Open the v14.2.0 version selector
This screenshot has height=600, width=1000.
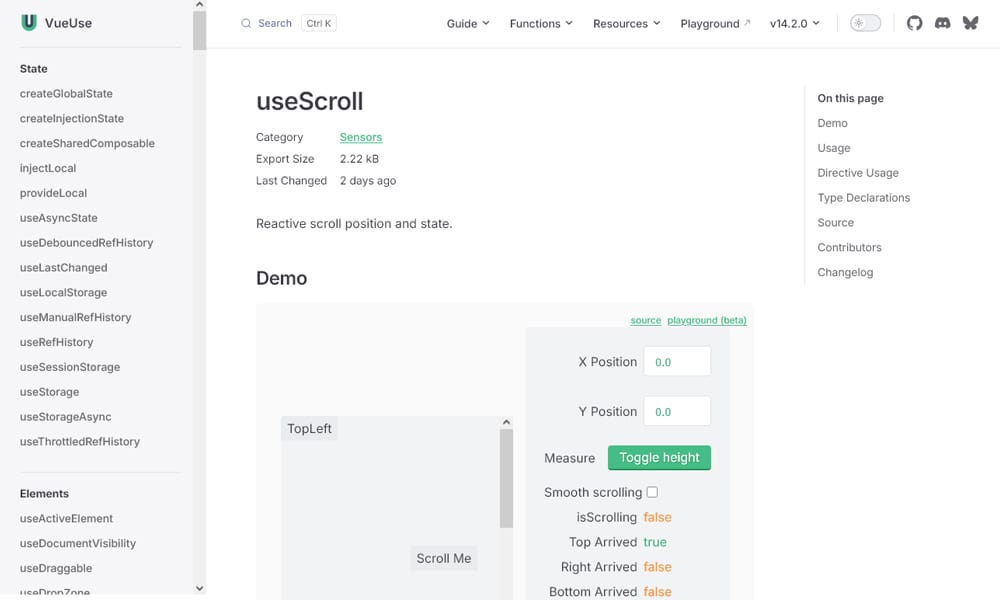793,22
